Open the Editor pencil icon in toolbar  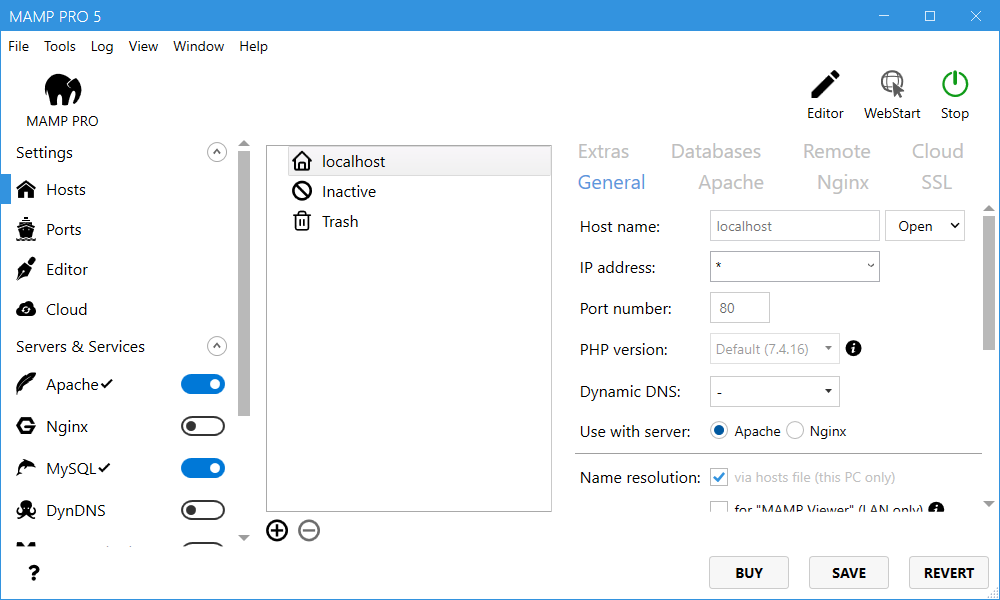click(x=825, y=86)
